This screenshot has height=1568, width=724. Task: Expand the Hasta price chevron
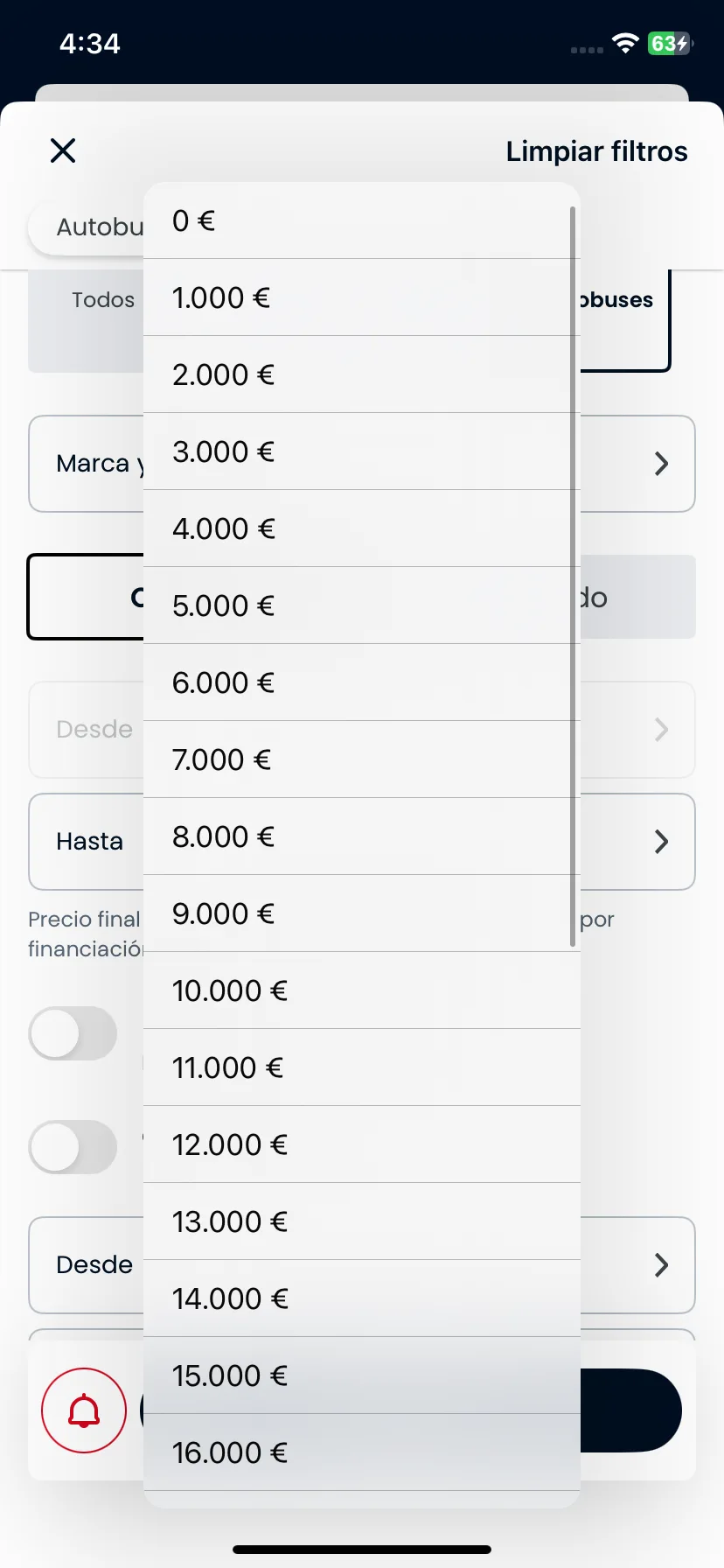(661, 842)
